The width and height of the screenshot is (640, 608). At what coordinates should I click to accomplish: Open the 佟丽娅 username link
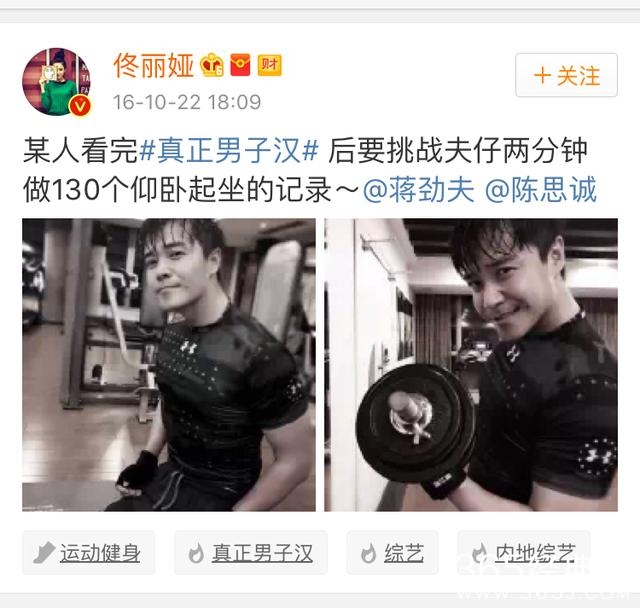click(x=153, y=66)
